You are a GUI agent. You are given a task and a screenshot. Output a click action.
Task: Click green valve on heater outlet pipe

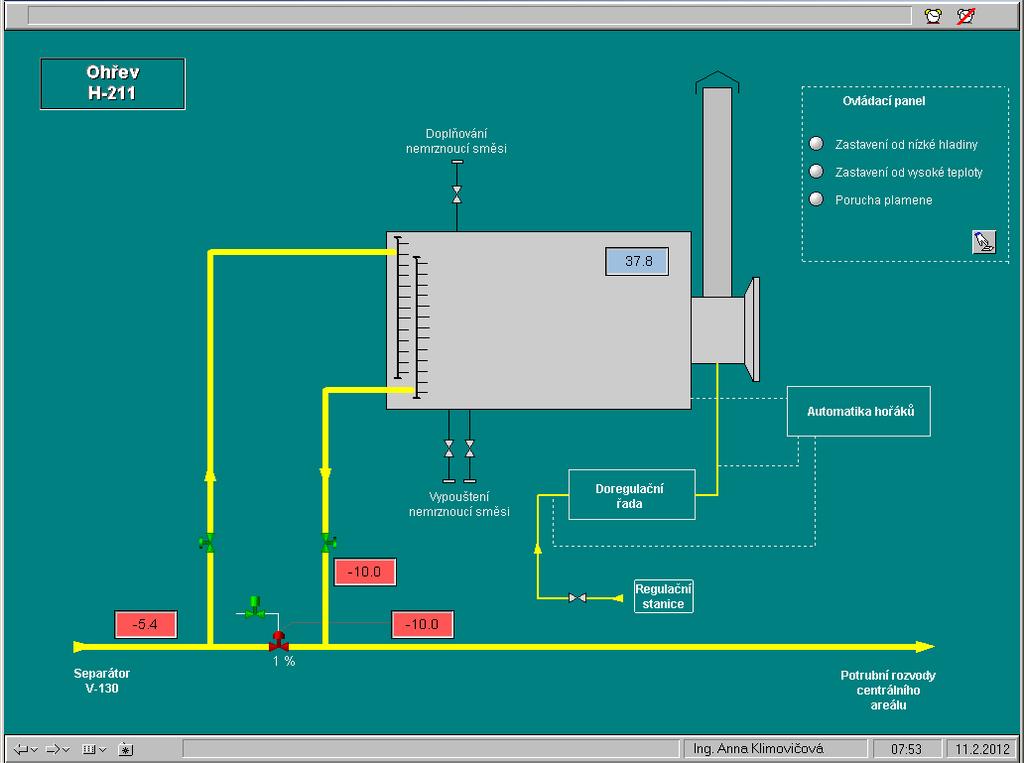[x=327, y=542]
